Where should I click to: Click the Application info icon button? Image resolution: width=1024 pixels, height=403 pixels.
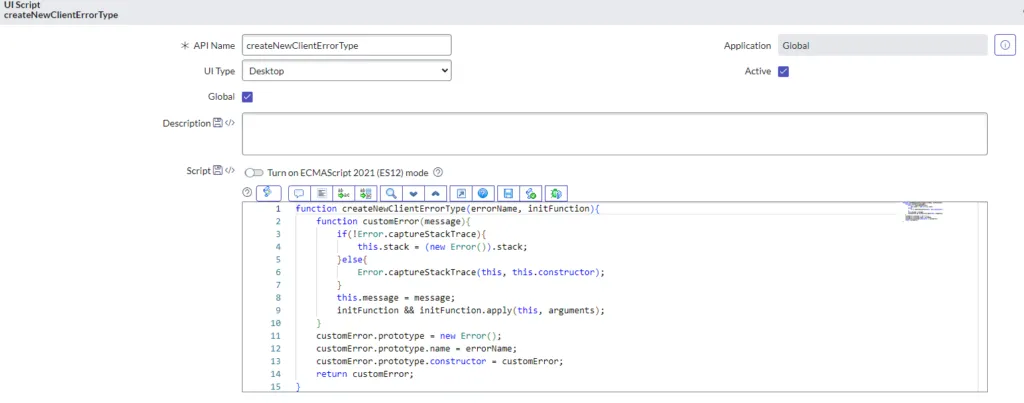point(1005,45)
